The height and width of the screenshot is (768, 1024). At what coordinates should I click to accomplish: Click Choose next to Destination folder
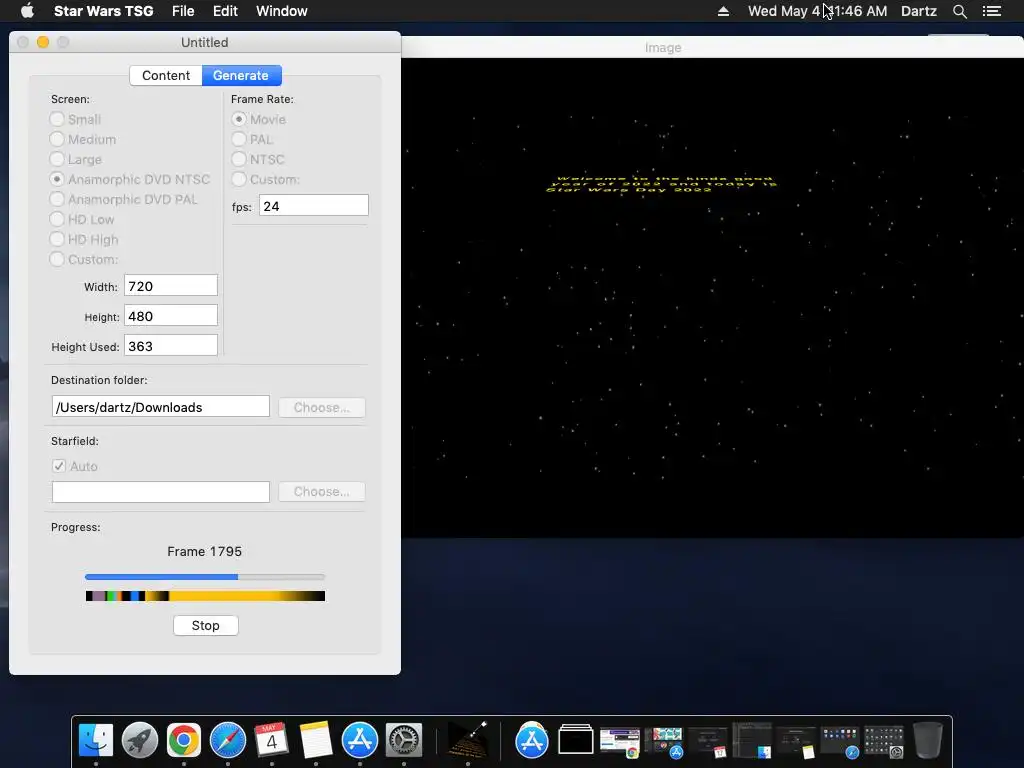[321, 408]
